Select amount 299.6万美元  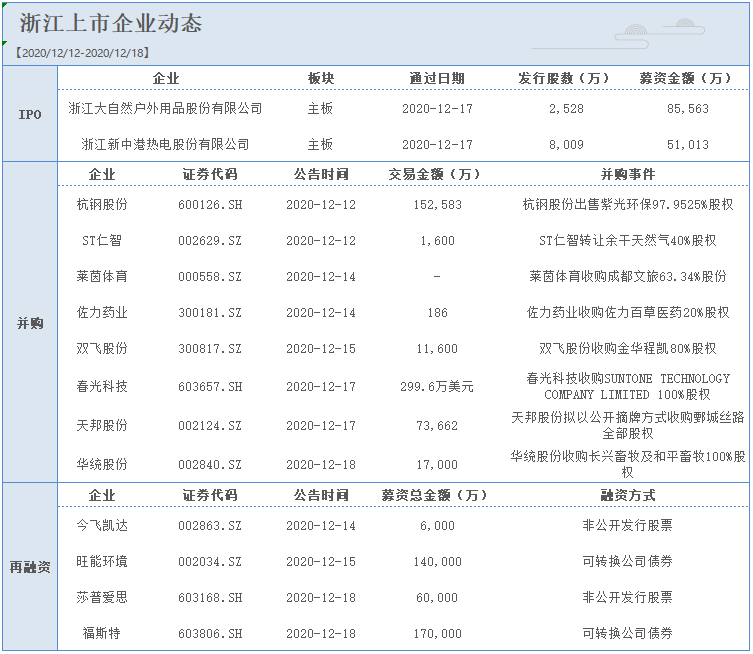437,386
